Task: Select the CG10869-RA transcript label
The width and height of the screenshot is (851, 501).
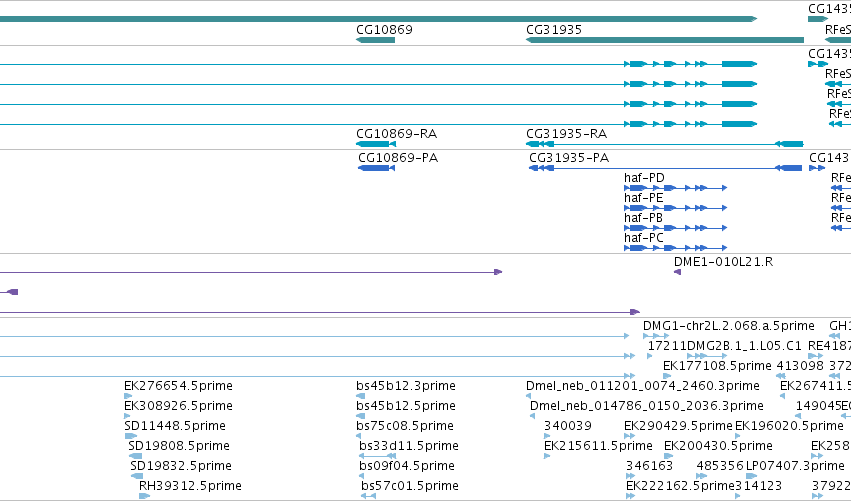Action: (x=396, y=134)
